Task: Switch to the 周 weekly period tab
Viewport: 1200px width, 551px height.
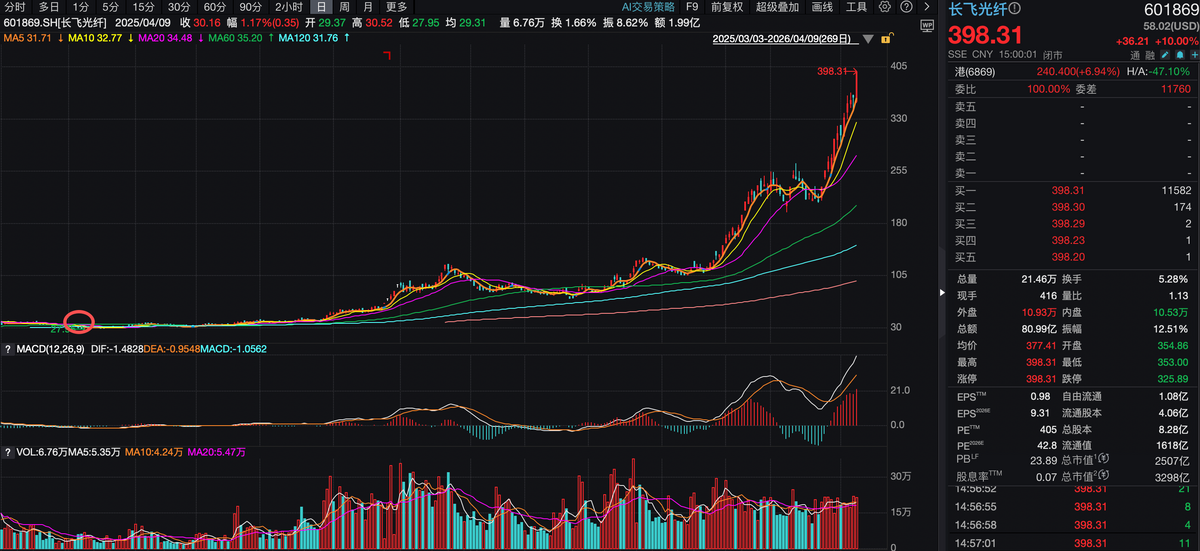Action: point(344,7)
